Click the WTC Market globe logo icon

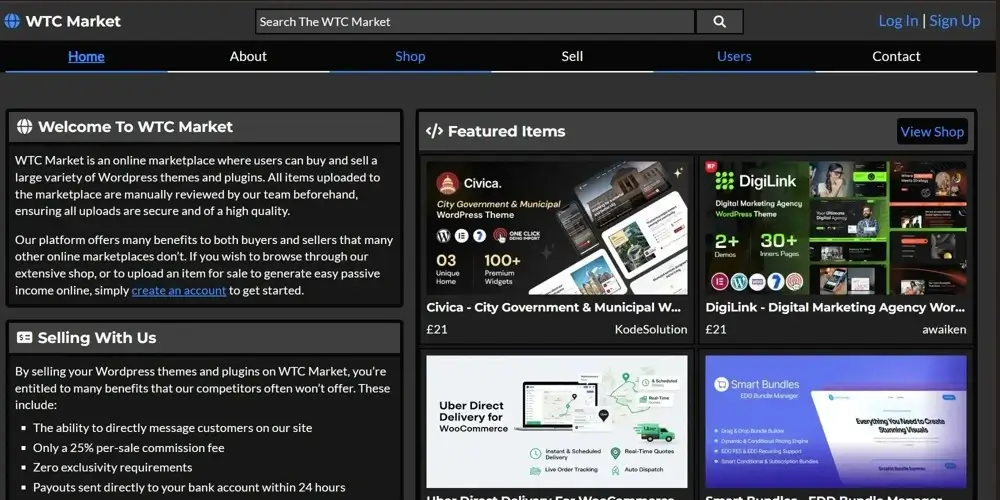click(x=12, y=21)
